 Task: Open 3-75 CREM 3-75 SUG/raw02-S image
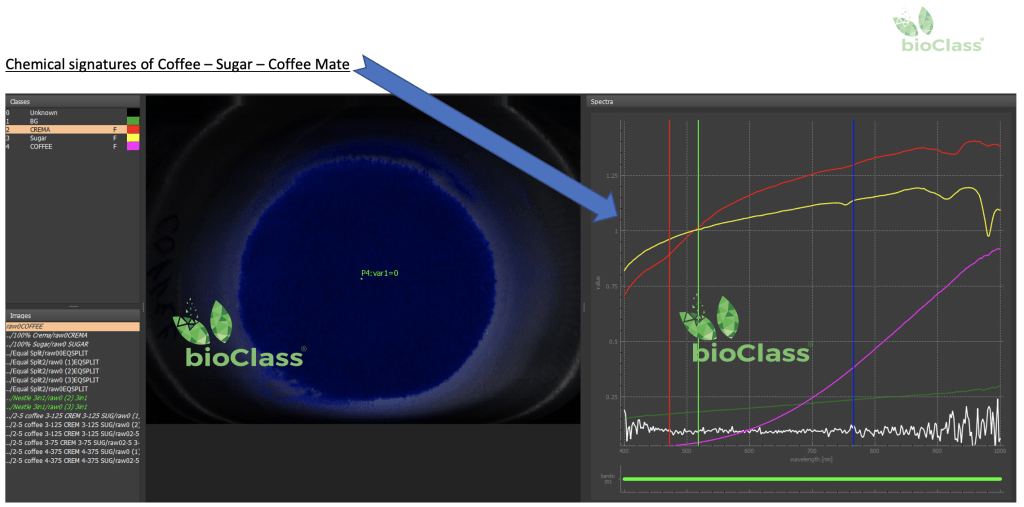(72, 442)
